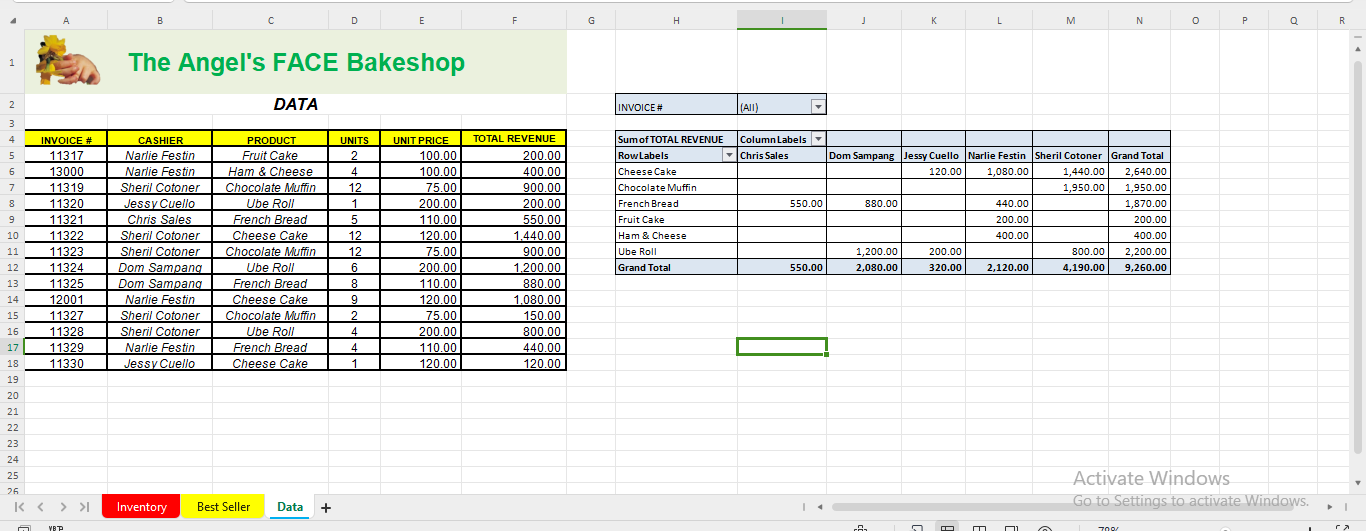Open the INVOICE# (All) filter dropdown
Image resolution: width=1366 pixels, height=531 pixels.
(x=818, y=106)
